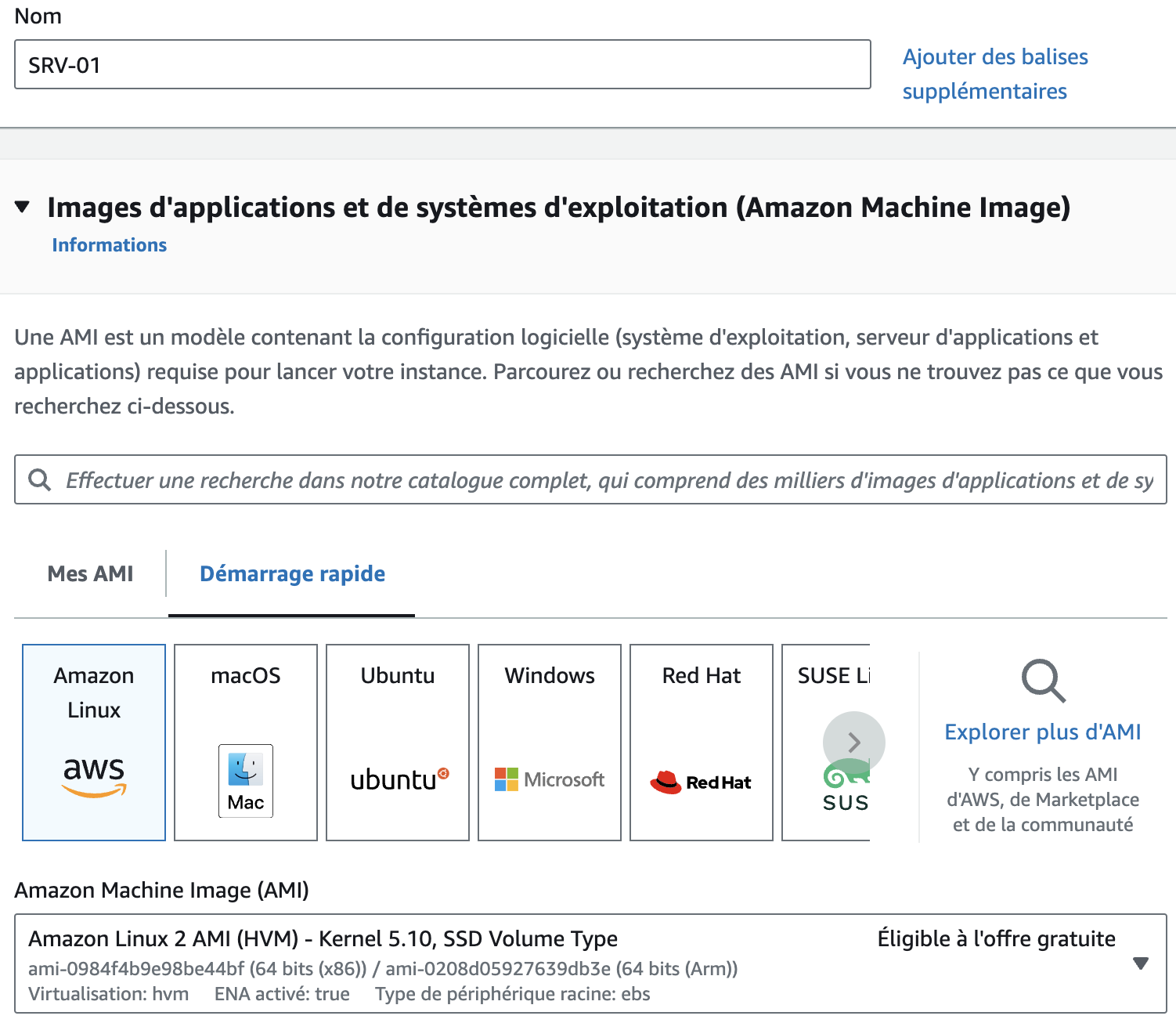This screenshot has width=1176, height=1023.
Task: Open the Informations link
Action: pos(110,245)
